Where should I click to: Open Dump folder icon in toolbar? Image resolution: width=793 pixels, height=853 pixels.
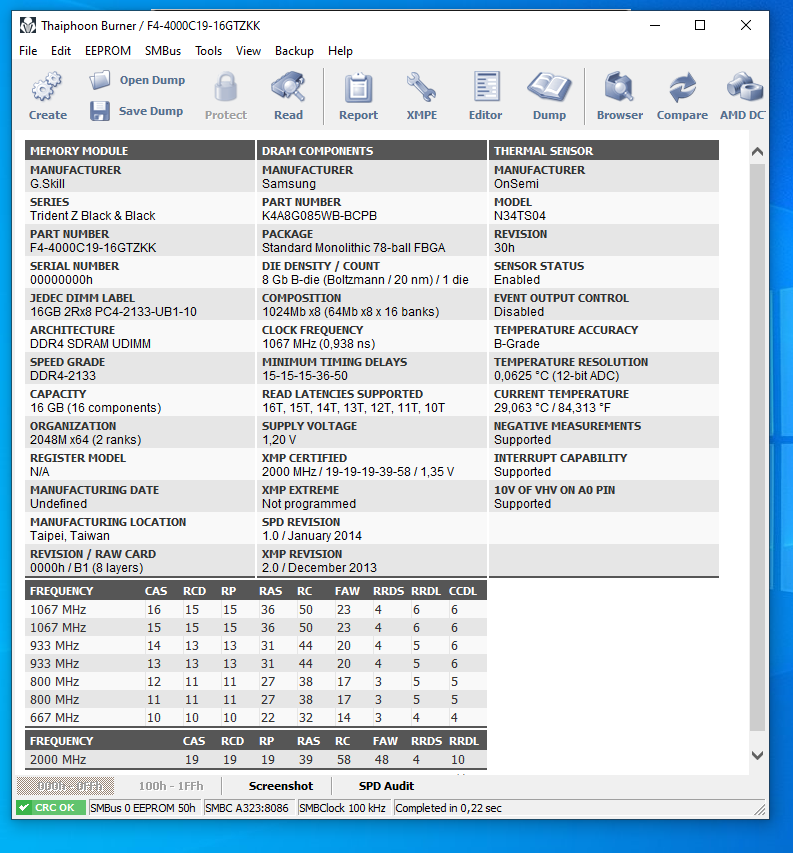click(x=100, y=81)
